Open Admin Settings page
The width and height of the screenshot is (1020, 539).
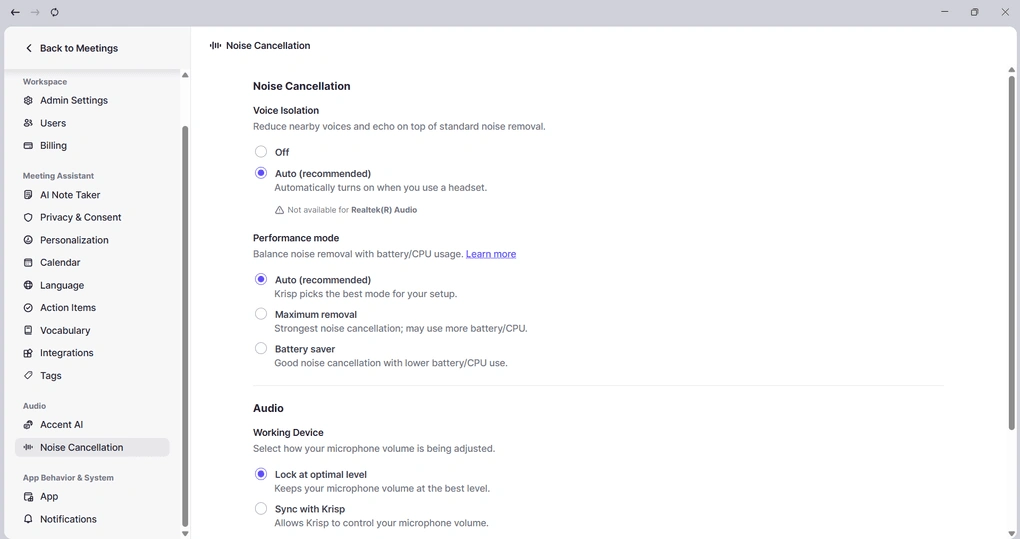coord(92,100)
